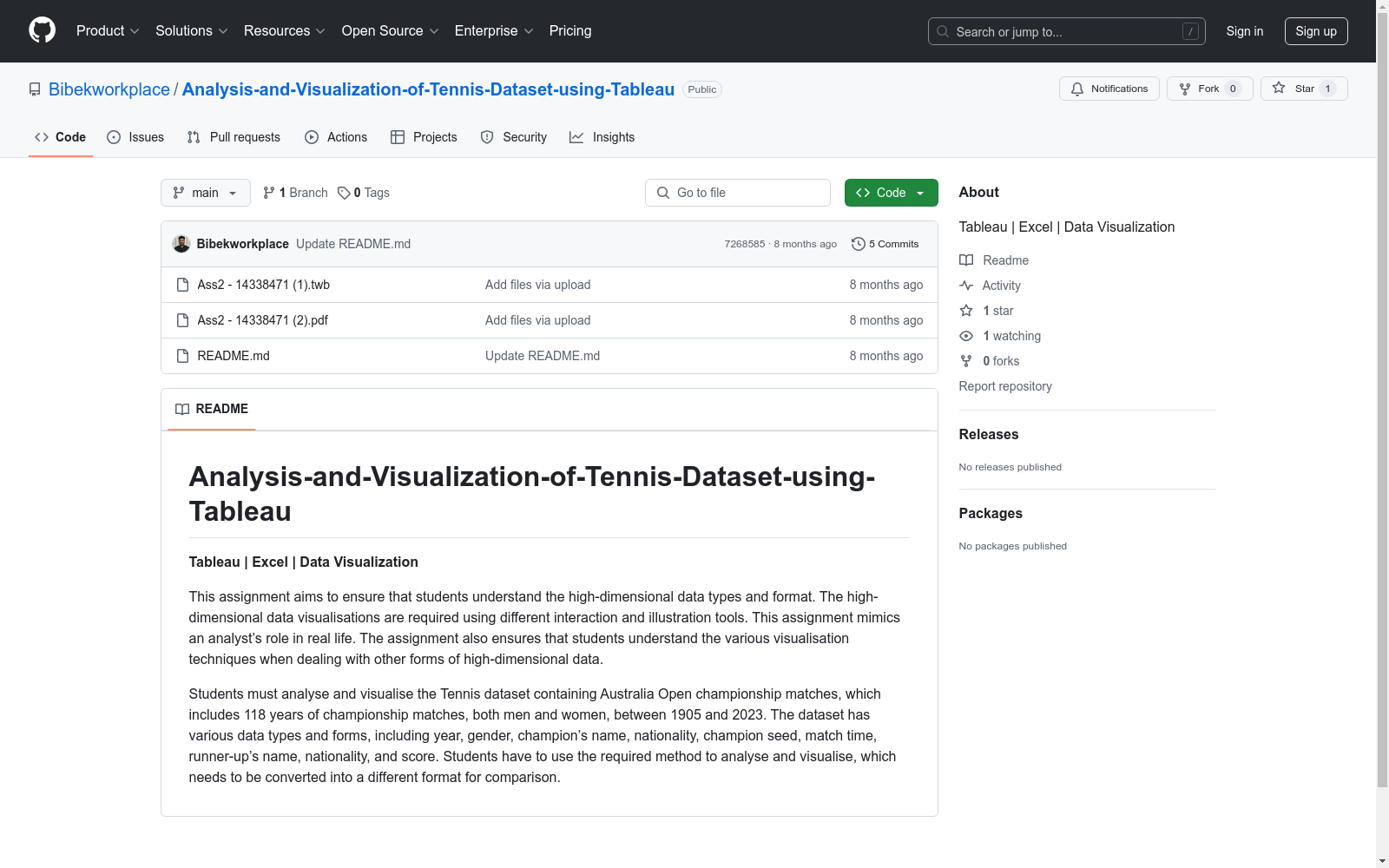This screenshot has height=868, width=1389.
Task: Open the README.md file link
Action: [x=234, y=356]
